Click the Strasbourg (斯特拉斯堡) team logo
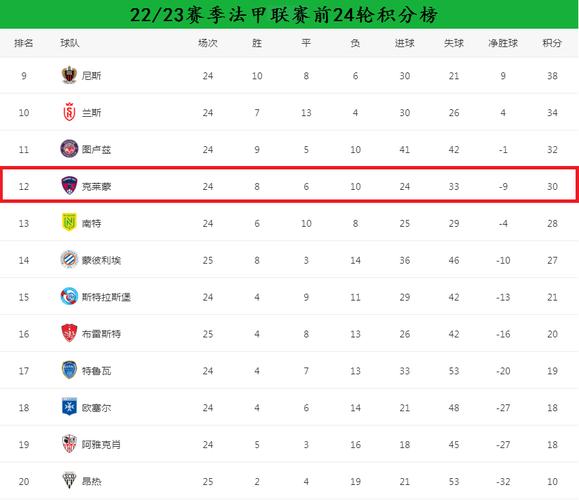This screenshot has width=579, height=500. click(69, 296)
